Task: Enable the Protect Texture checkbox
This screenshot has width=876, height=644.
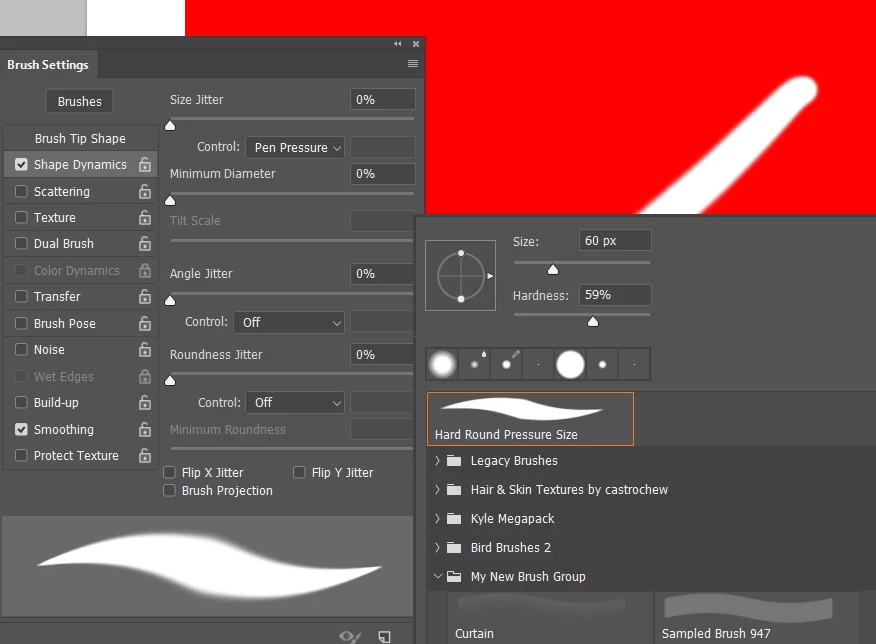Action: [21, 456]
